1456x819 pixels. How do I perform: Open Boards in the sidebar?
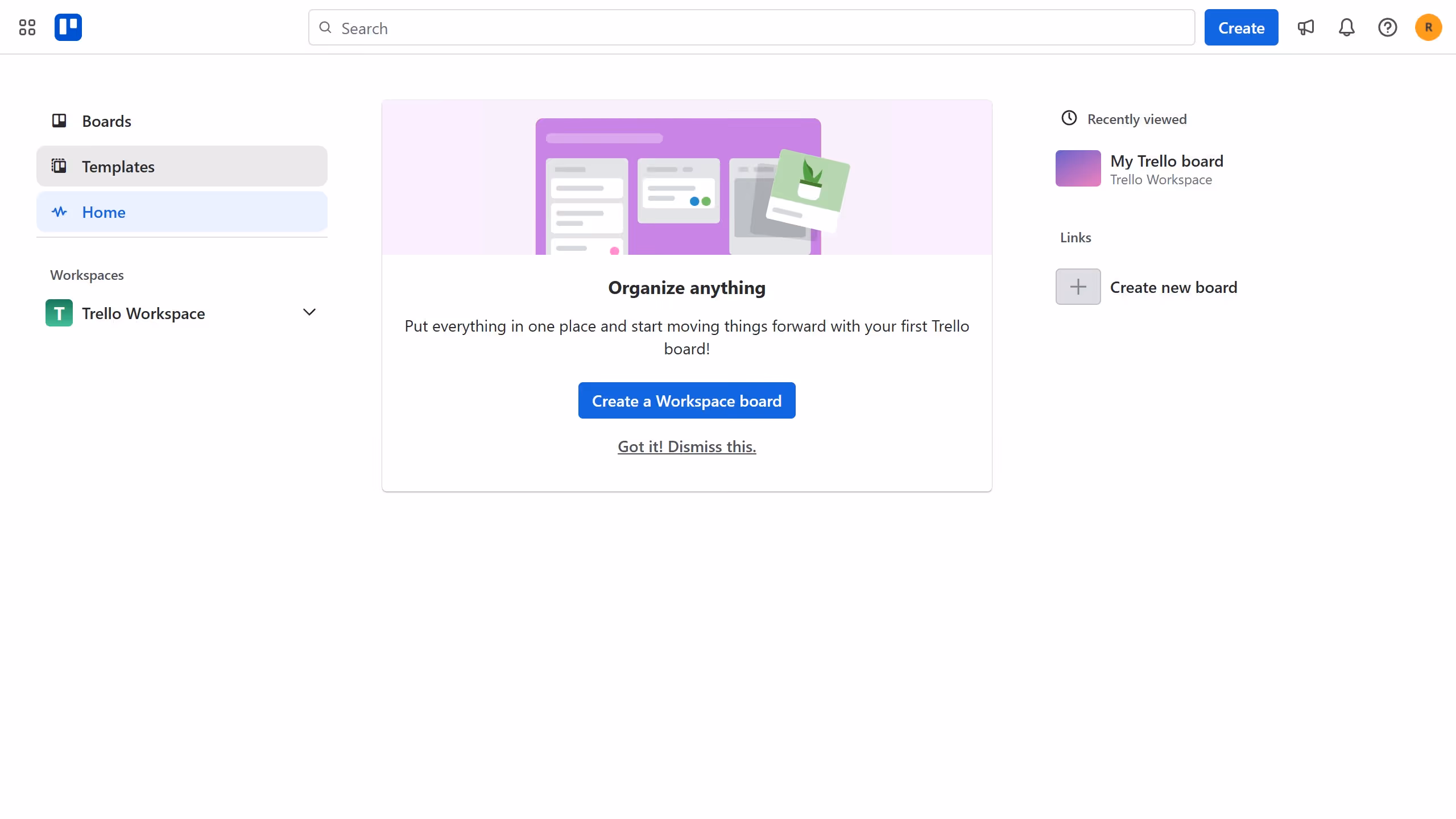coord(182,121)
